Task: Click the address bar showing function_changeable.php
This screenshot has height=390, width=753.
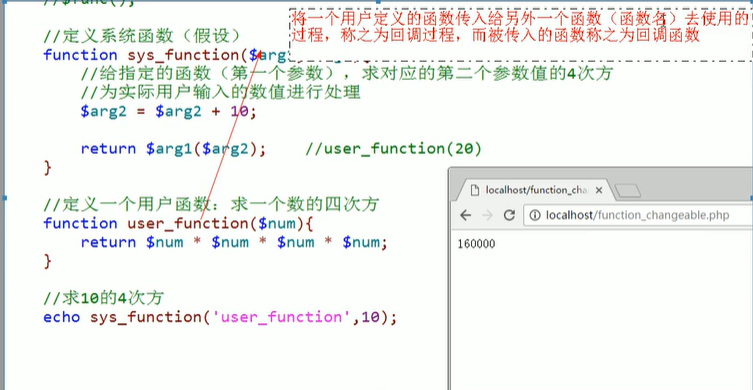Action: pyautogui.click(x=639, y=215)
